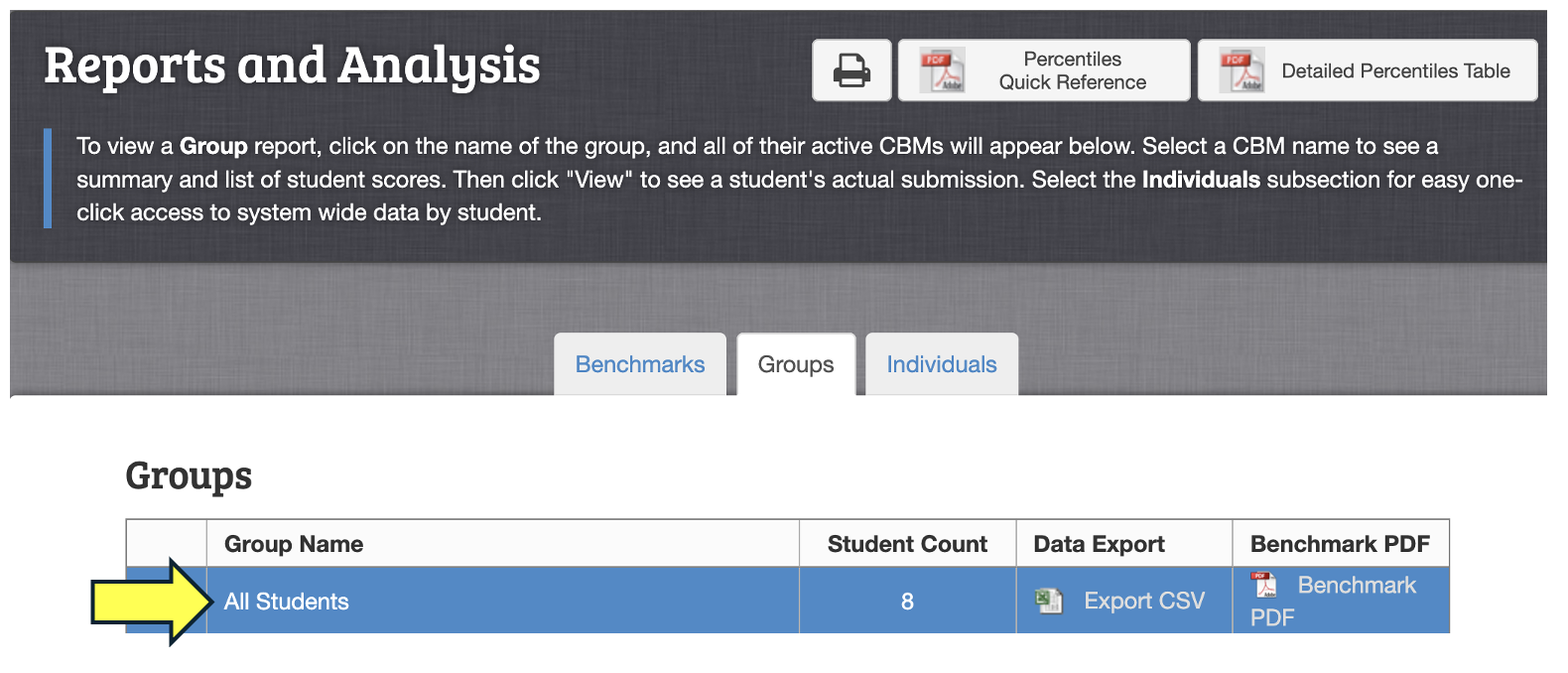Open Percentiles Quick Reference document

tap(1044, 70)
